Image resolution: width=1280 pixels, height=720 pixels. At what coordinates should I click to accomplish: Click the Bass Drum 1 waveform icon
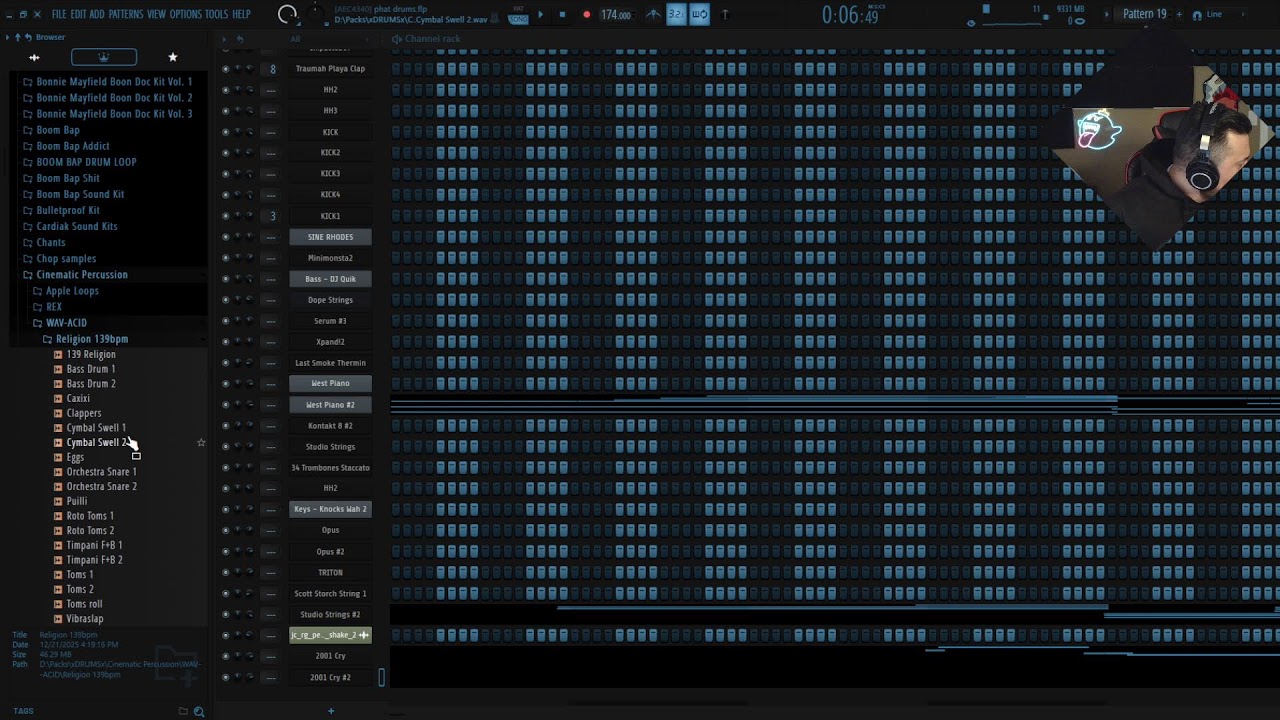tap(58, 369)
